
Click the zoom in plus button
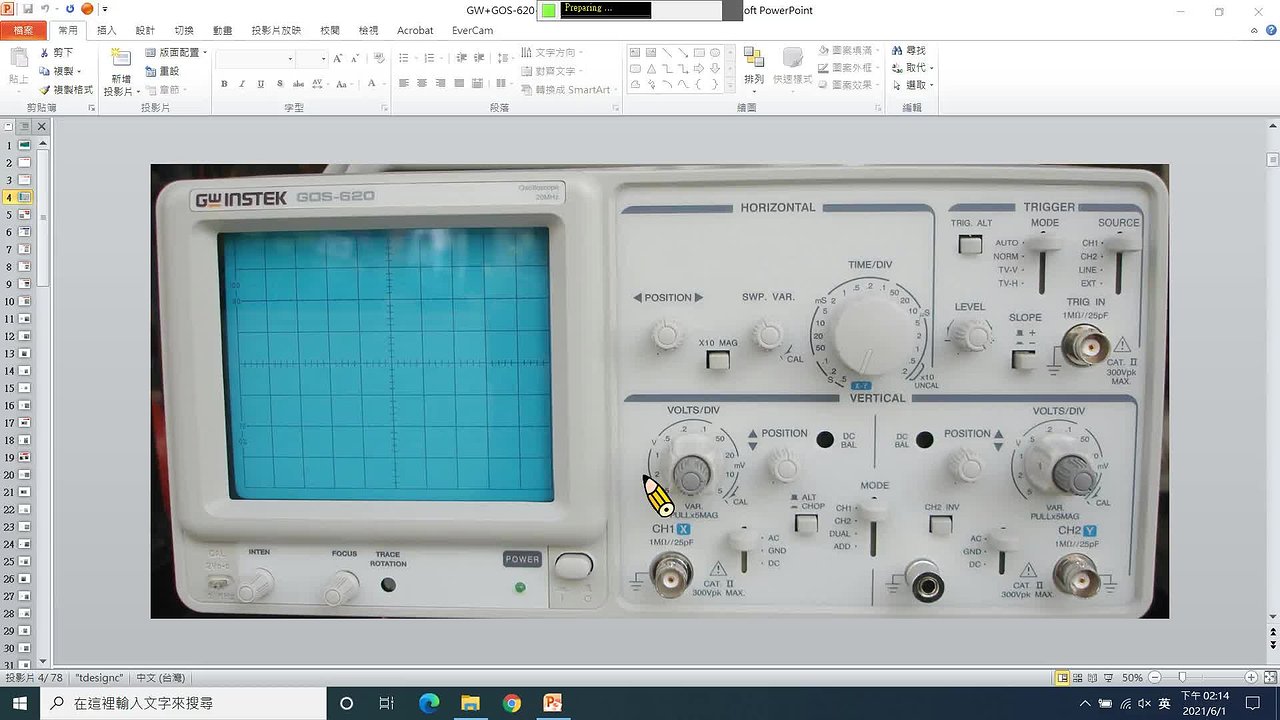point(1251,678)
